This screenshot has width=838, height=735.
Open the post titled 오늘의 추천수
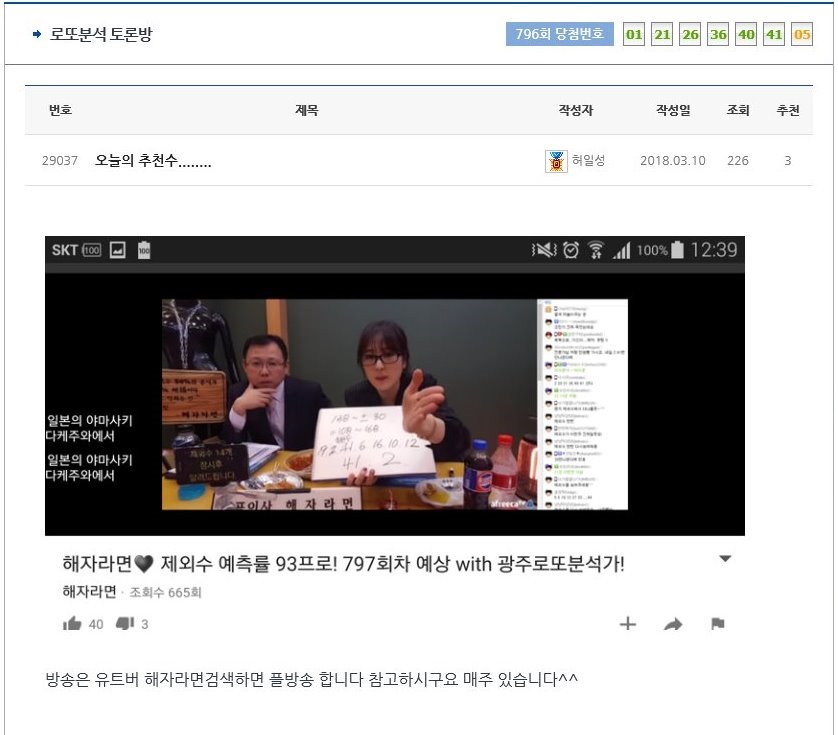tap(153, 161)
